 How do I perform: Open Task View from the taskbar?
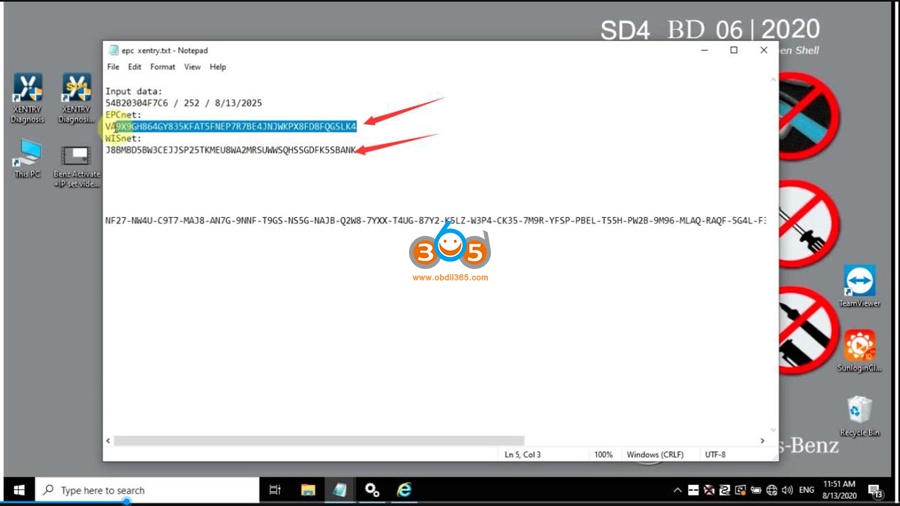pyautogui.click(x=275, y=491)
